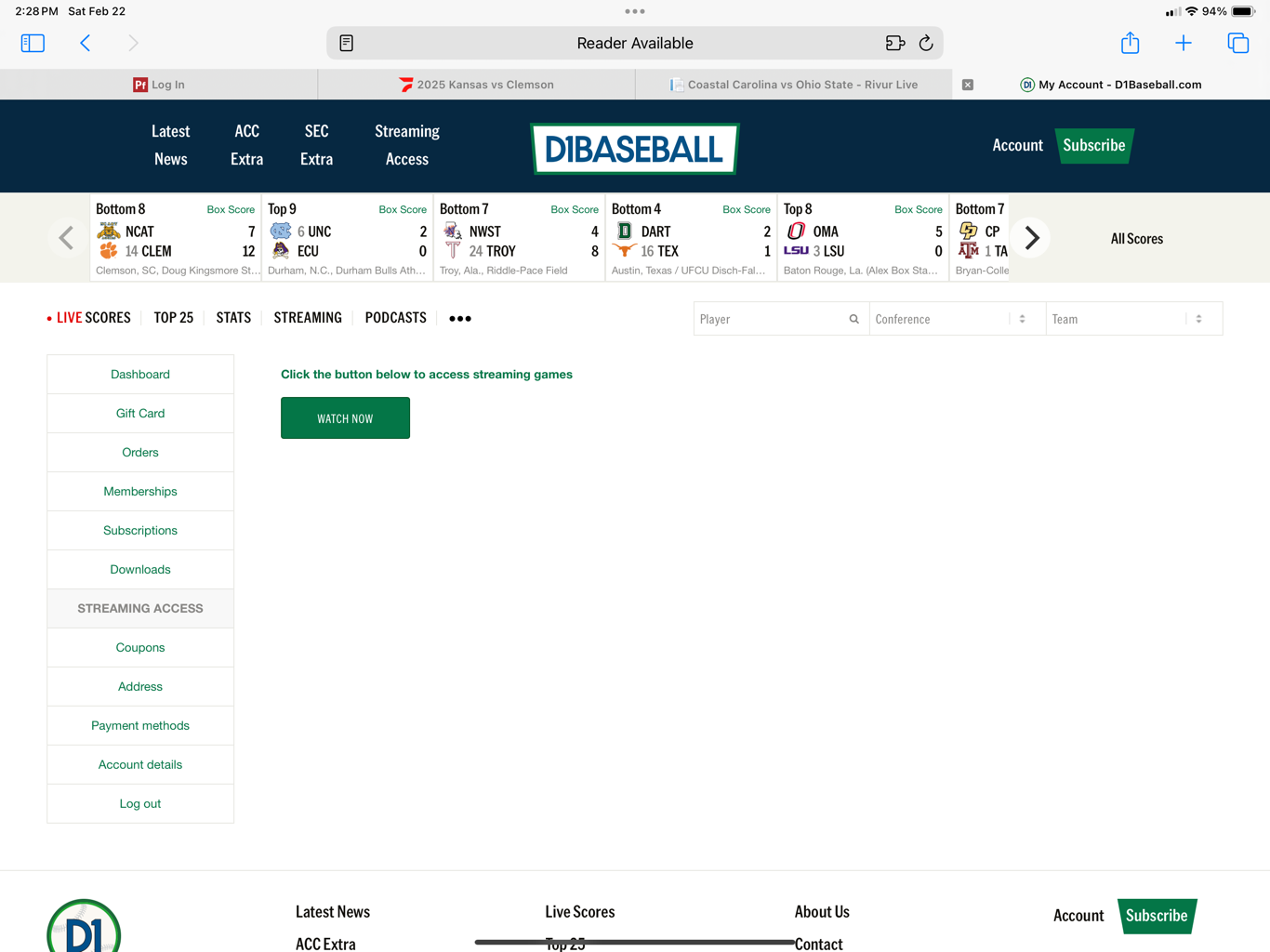
Task: Open Box Score for NWST vs TROY
Action: tap(575, 210)
